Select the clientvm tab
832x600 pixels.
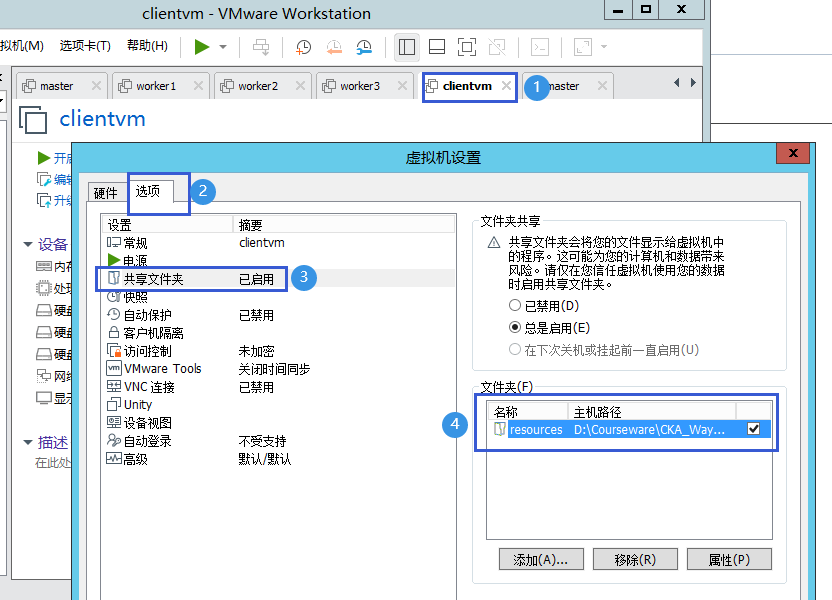pos(467,86)
